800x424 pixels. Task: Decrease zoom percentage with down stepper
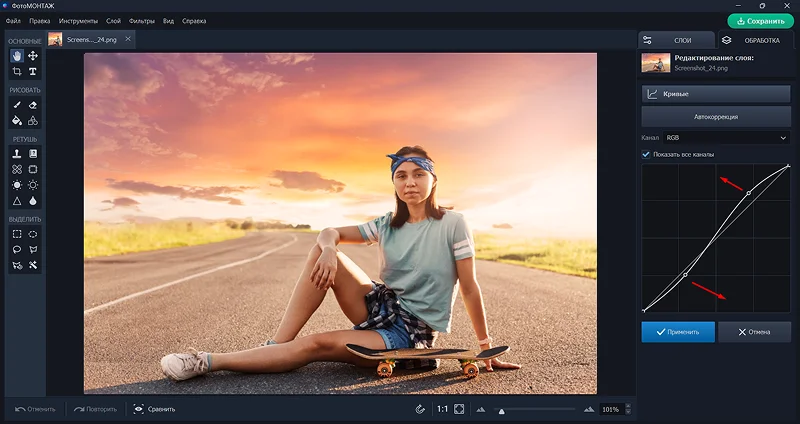click(x=628, y=412)
